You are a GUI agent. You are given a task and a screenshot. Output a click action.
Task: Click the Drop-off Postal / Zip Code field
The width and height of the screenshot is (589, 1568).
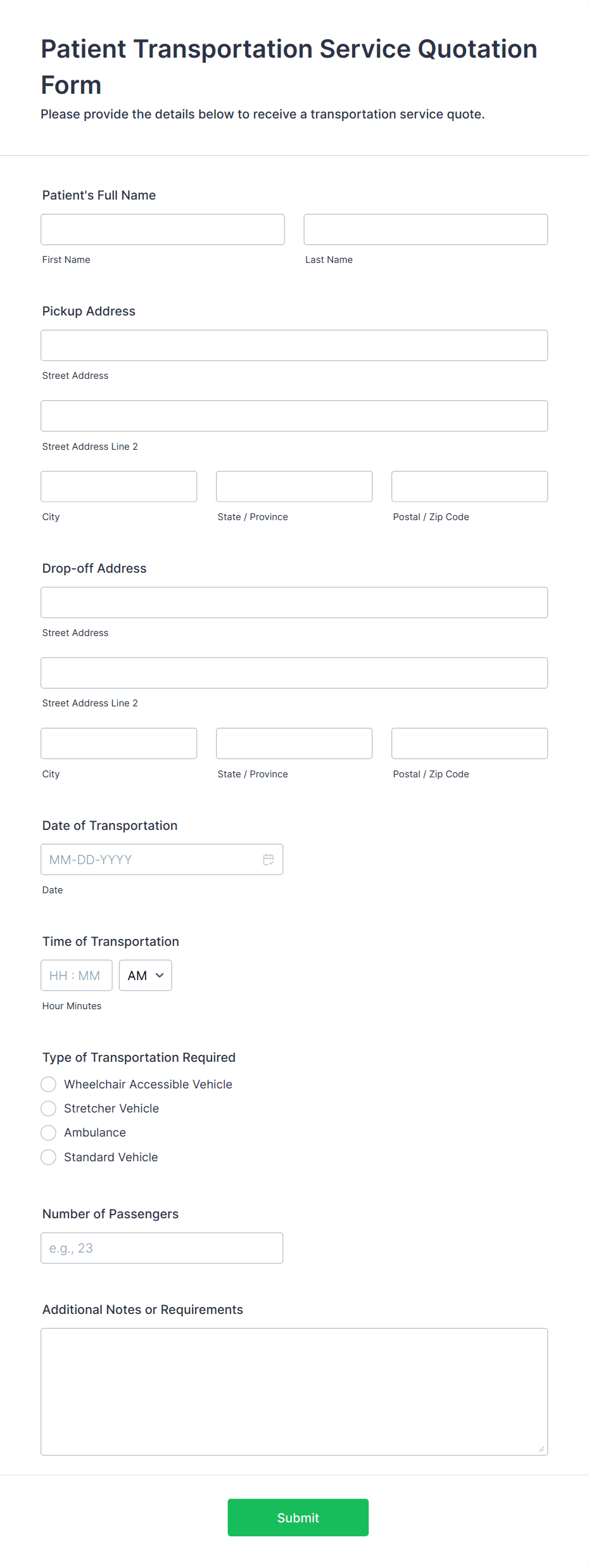click(470, 743)
